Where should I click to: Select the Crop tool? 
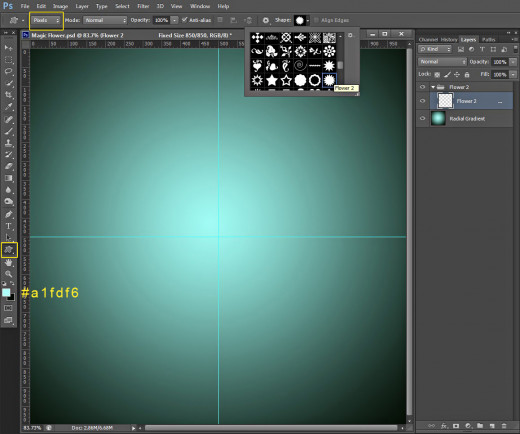(x=9, y=95)
